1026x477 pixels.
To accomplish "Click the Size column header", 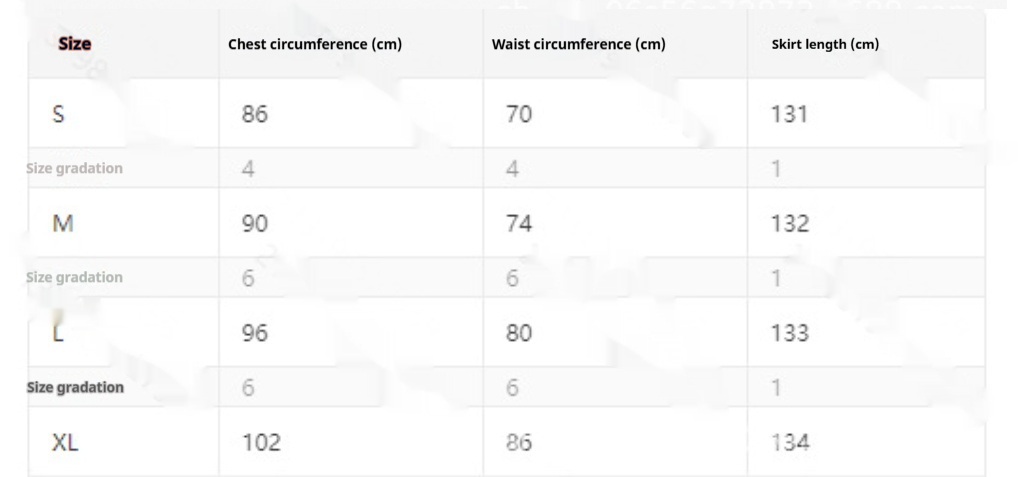I will (75, 44).
